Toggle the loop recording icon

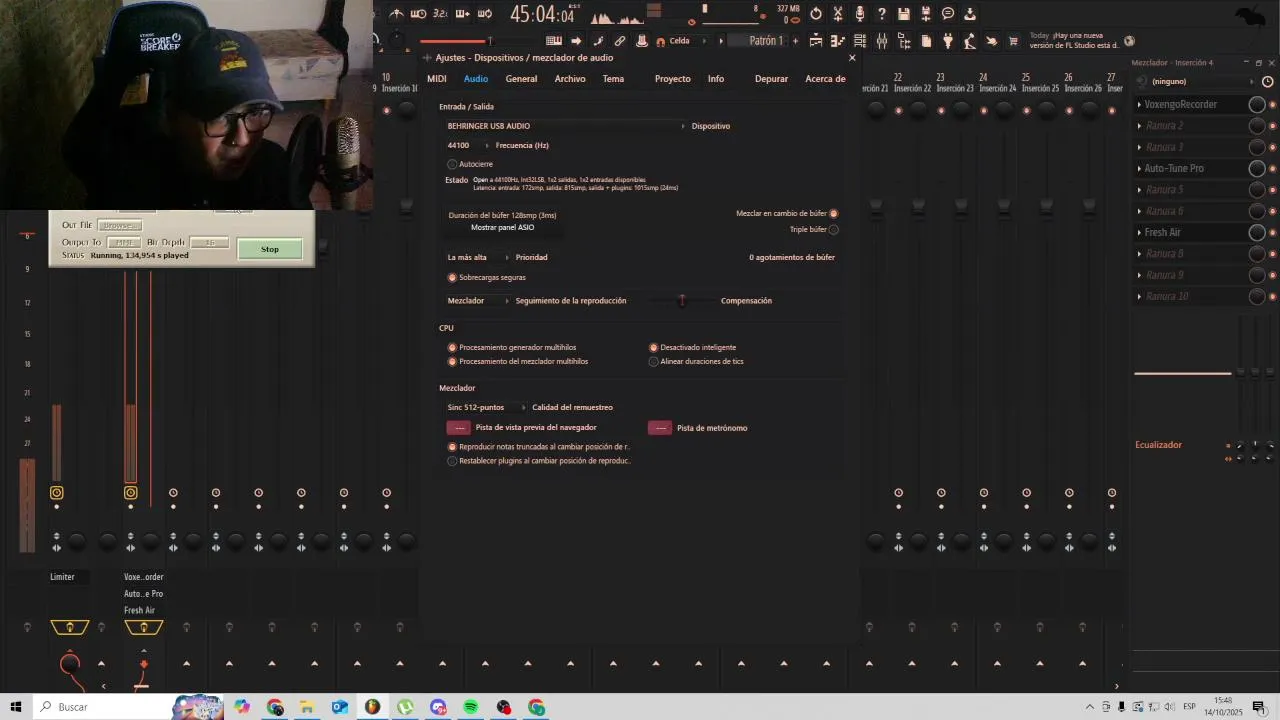(x=484, y=13)
